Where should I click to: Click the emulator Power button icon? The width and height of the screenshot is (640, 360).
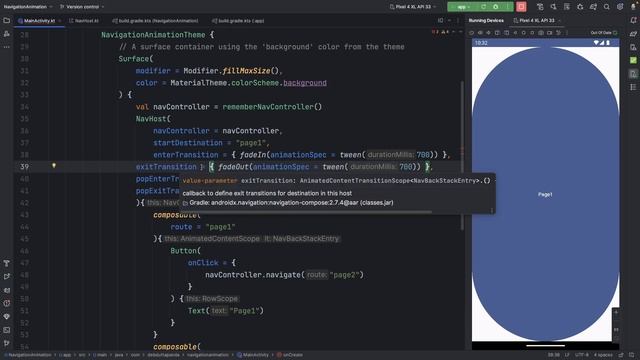click(x=472, y=33)
